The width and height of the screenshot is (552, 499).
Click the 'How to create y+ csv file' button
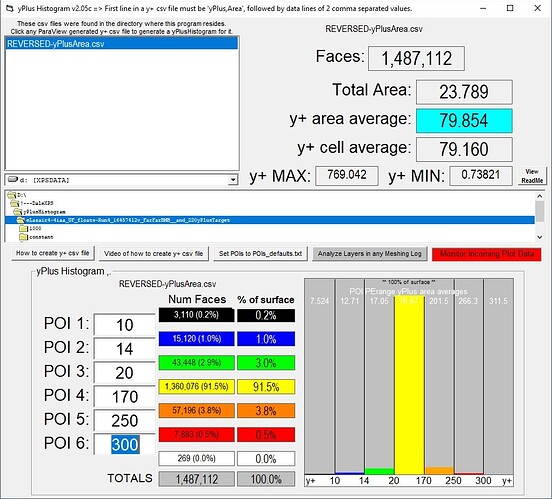53,253
